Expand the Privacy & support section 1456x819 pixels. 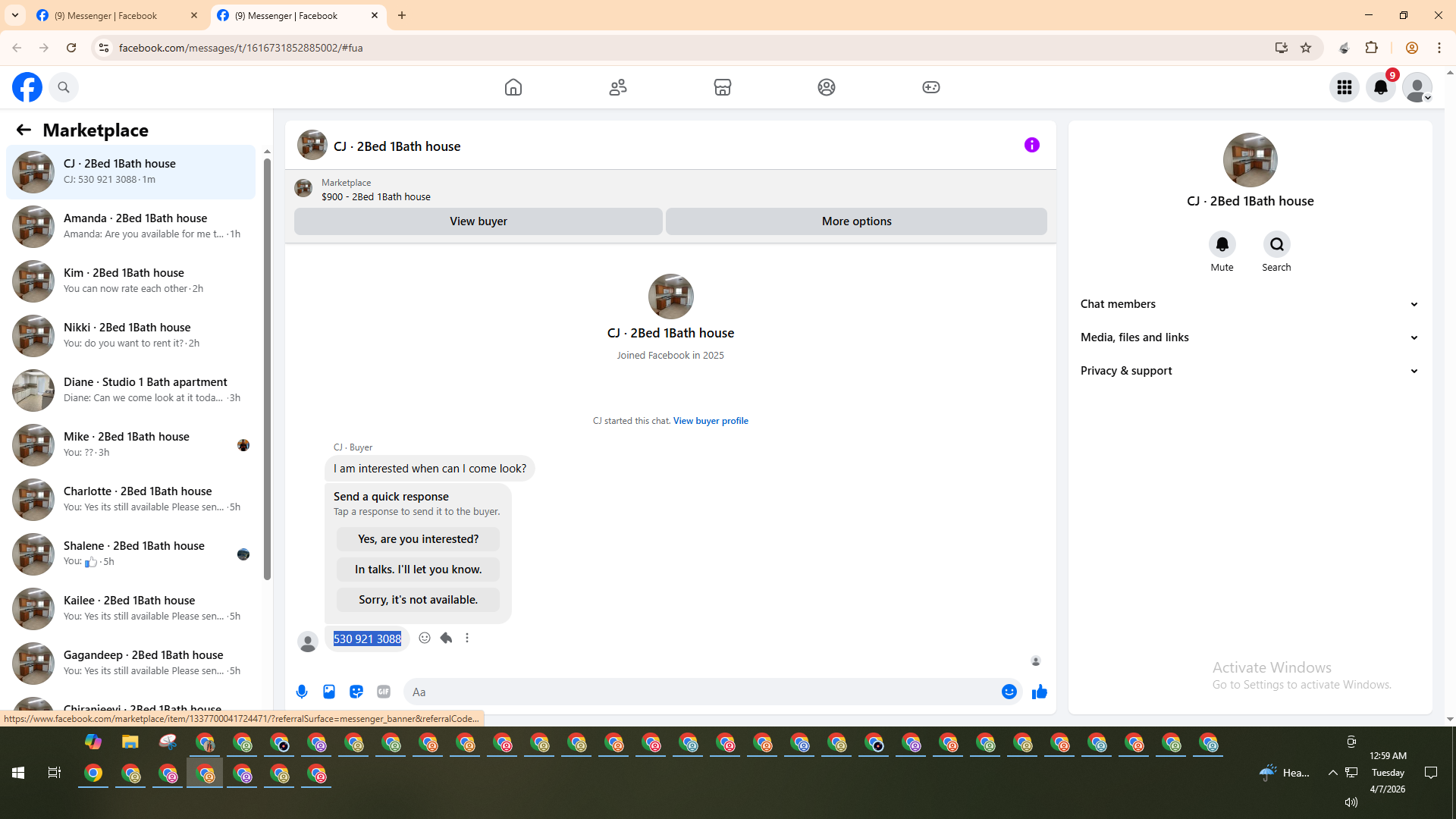pos(1250,371)
